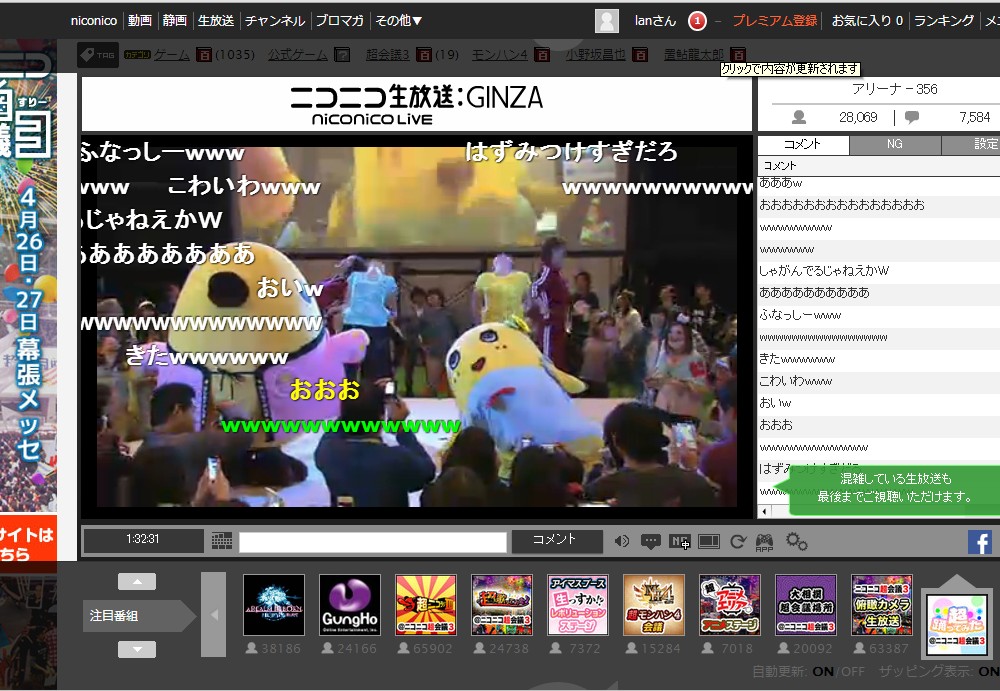Click the comment text input field
The height and width of the screenshot is (691, 1000).
pyautogui.click(x=373, y=542)
